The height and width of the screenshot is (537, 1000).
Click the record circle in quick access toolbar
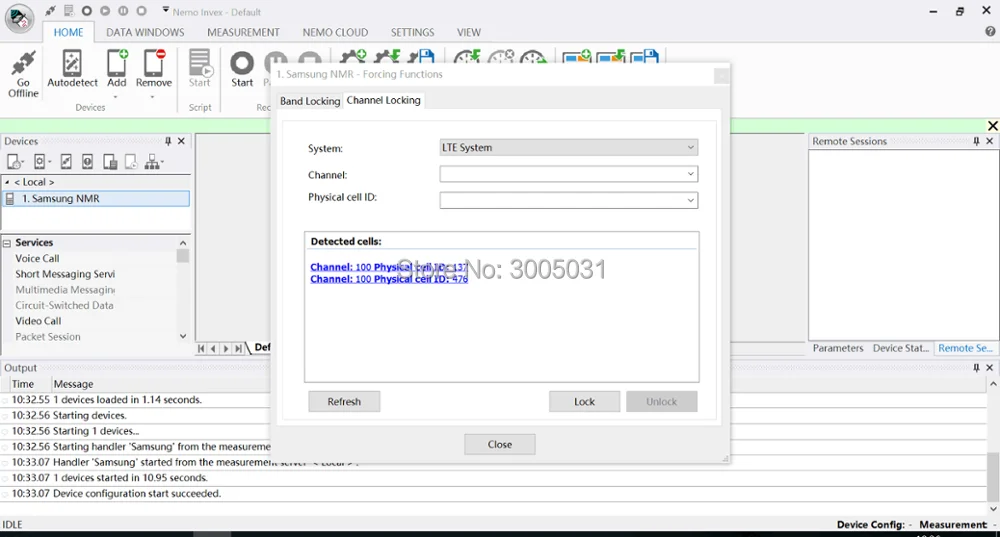pos(87,11)
